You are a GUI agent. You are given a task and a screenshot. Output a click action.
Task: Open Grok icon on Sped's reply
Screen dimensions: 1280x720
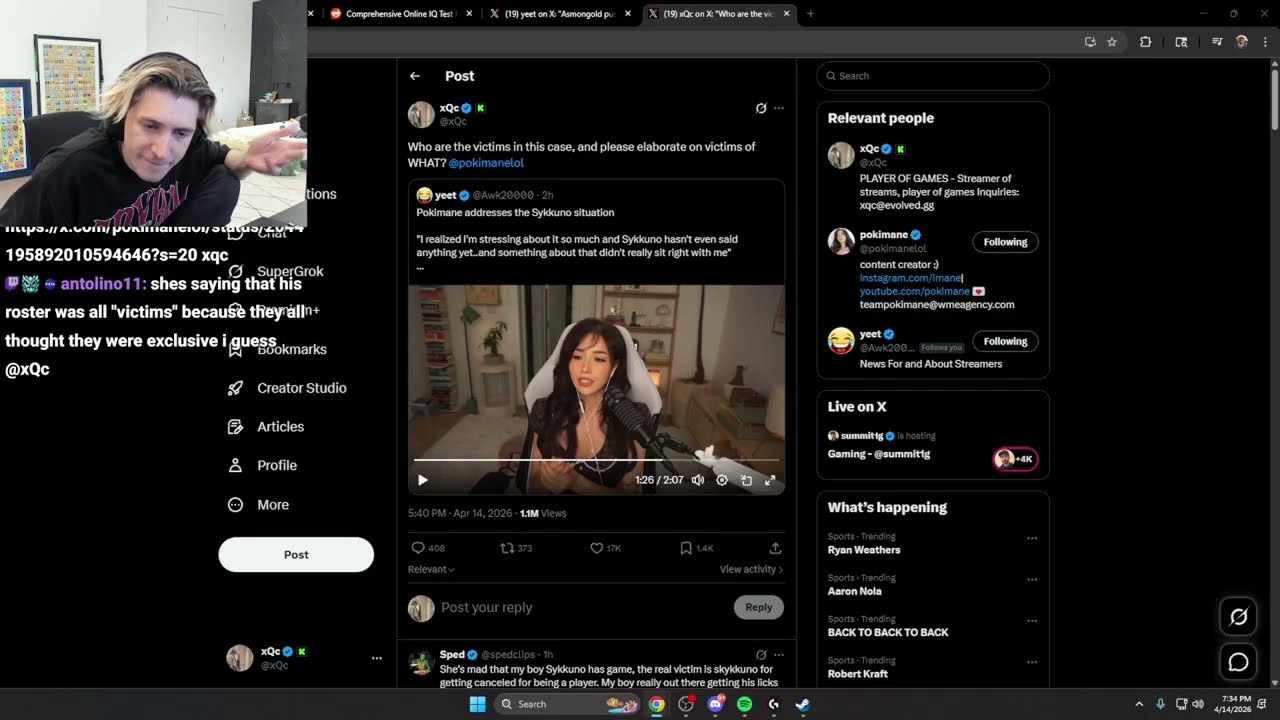pos(761,655)
